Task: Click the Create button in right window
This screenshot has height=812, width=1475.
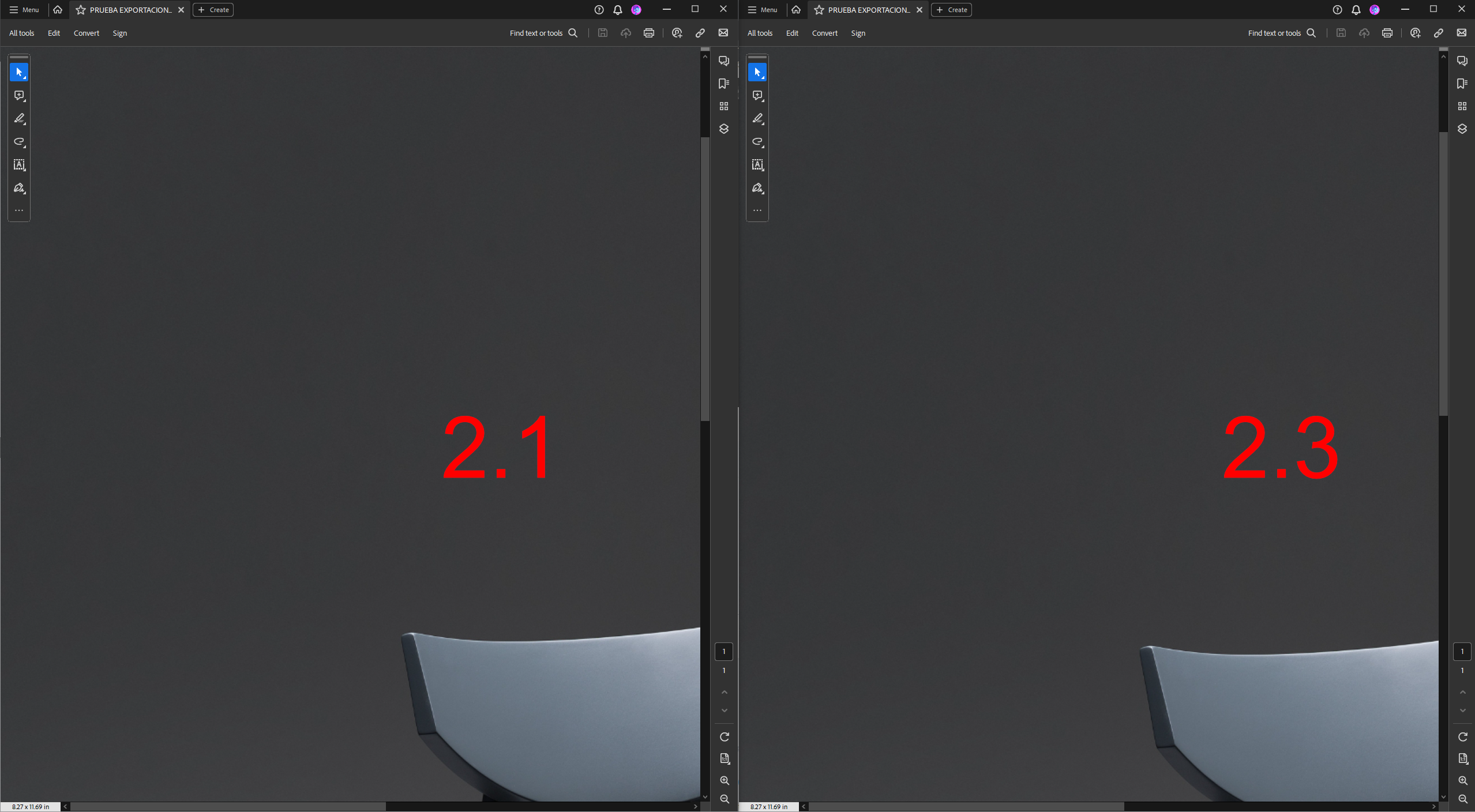Action: pyautogui.click(x=952, y=10)
